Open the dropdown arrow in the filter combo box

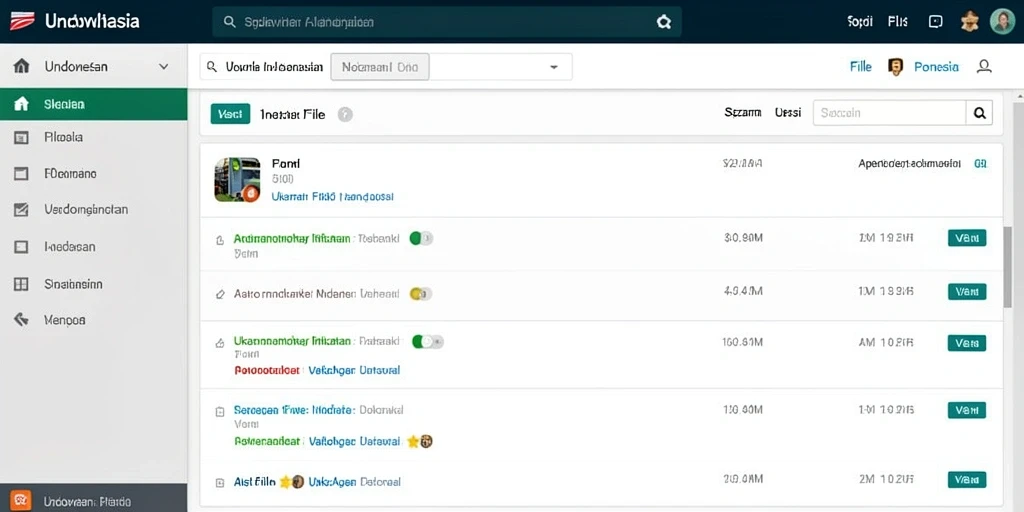[554, 67]
